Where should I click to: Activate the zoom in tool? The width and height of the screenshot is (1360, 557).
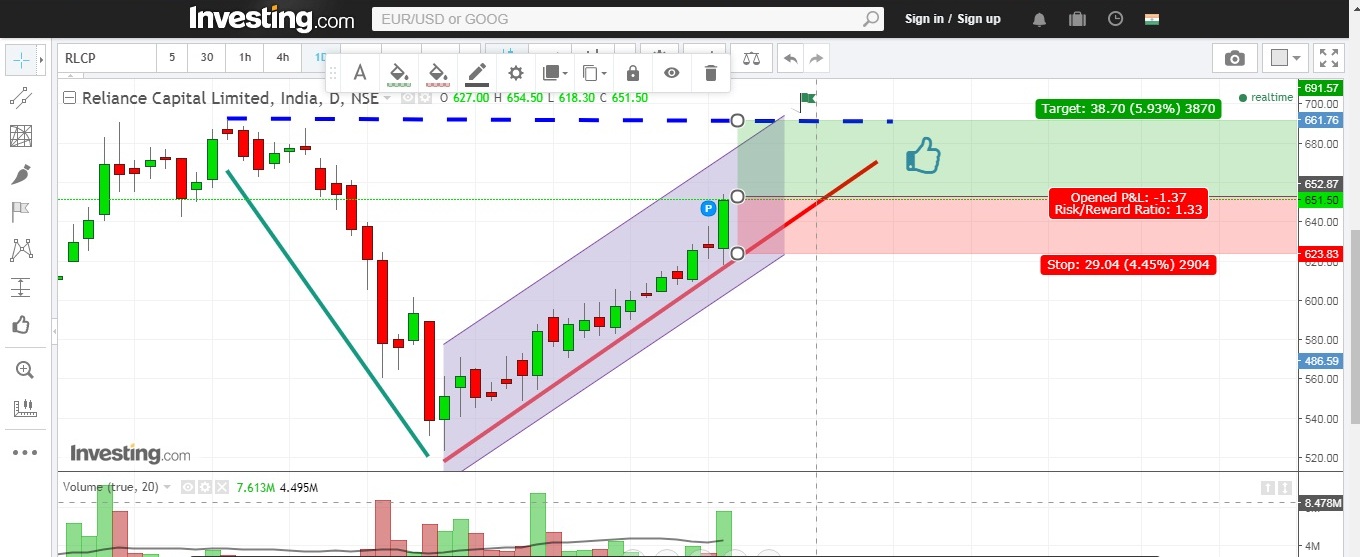point(24,369)
